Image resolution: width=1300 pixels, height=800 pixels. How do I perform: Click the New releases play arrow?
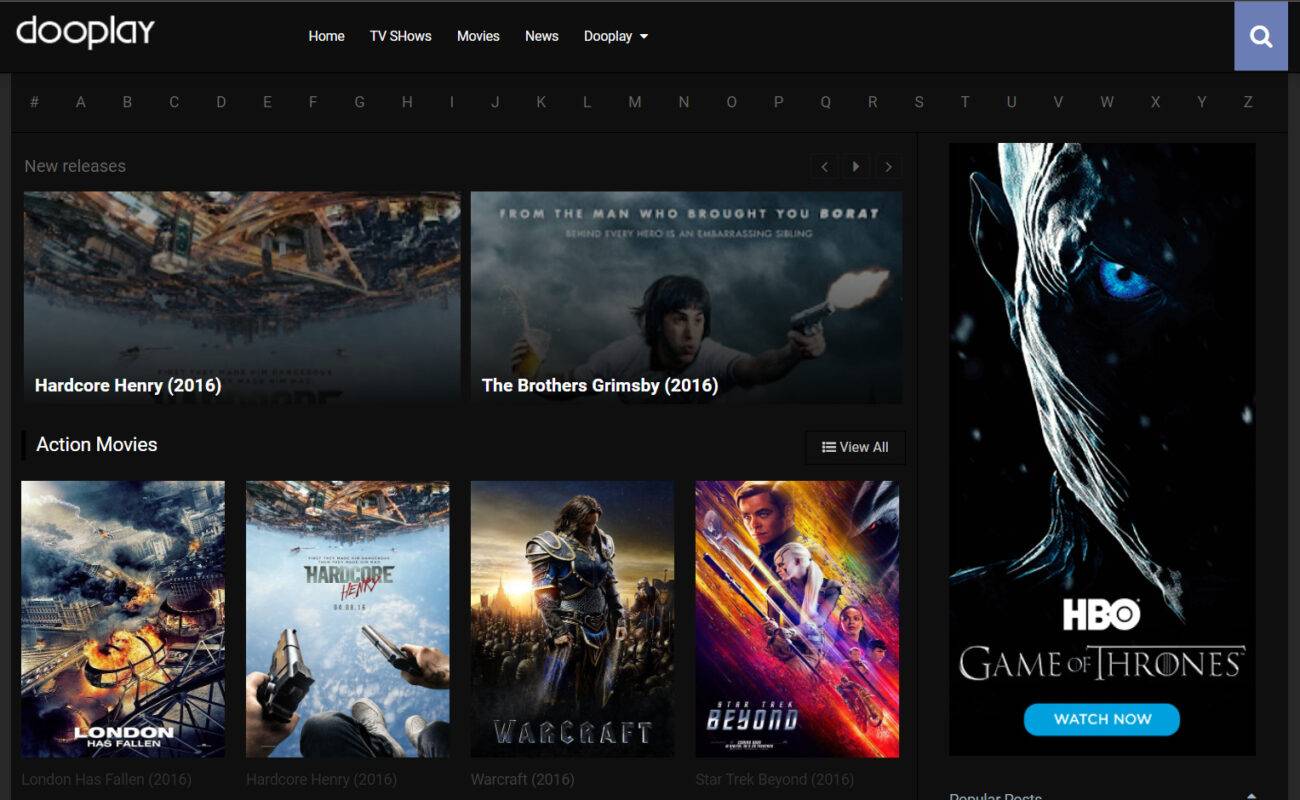[856, 167]
